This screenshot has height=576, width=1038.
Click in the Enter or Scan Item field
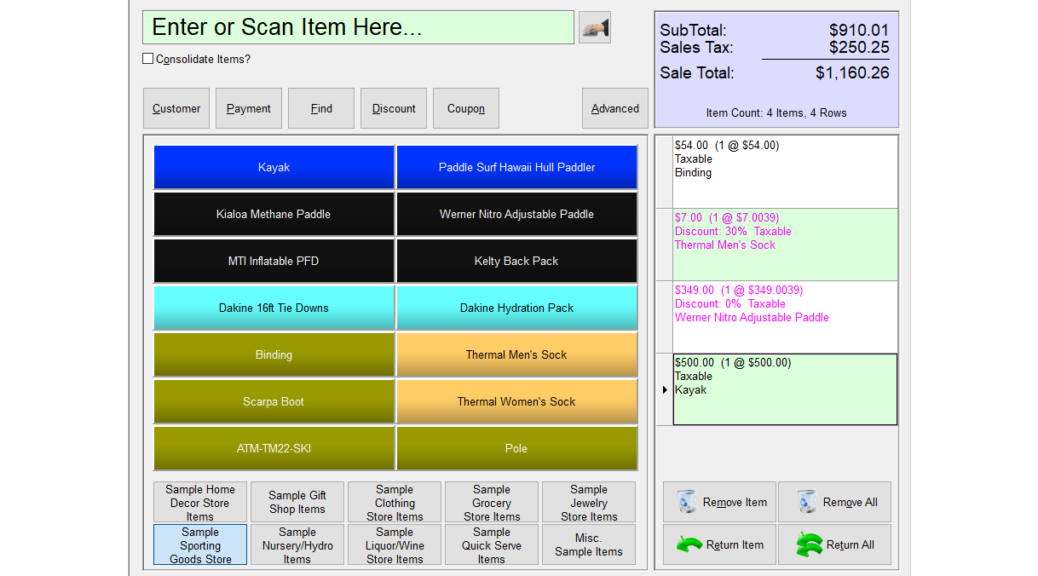[x=358, y=28]
